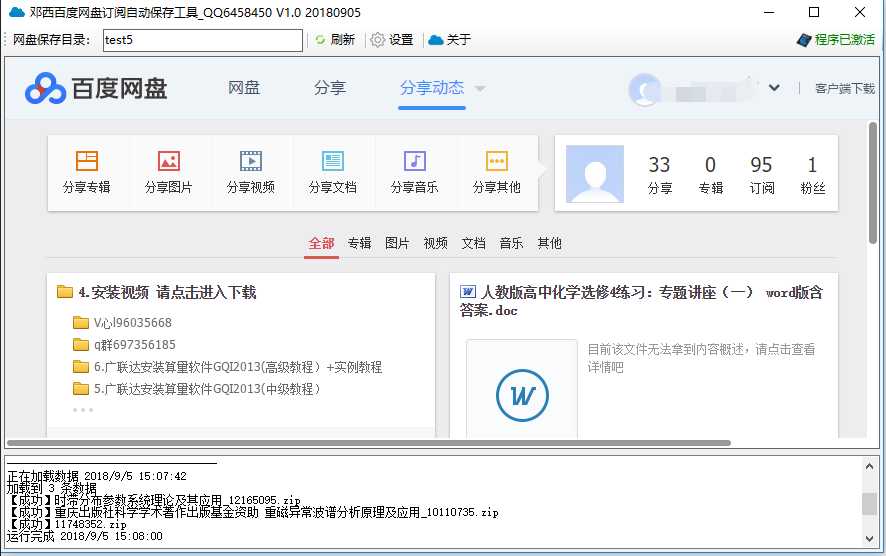Filter feed by 文档

474,244
